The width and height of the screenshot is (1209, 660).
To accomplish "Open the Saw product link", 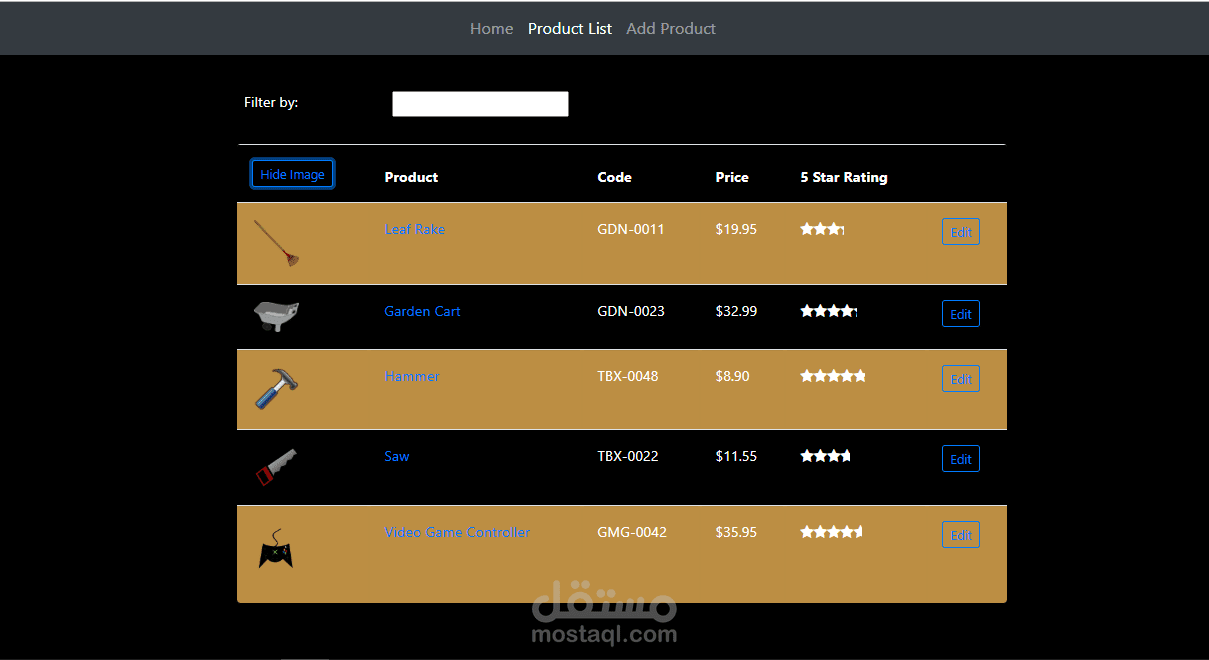I will pos(397,456).
